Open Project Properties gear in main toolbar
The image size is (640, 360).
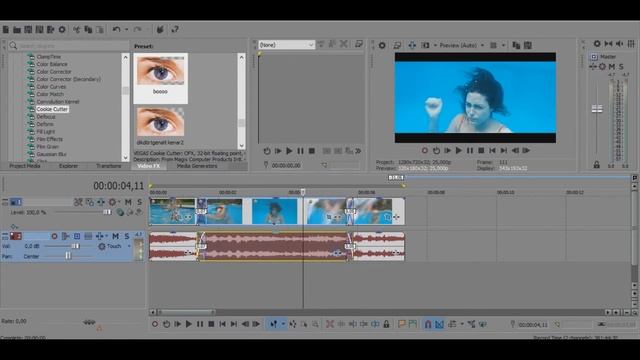pos(62,29)
